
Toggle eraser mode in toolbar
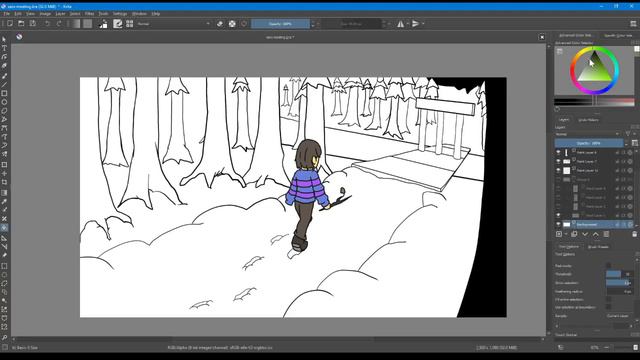click(x=220, y=24)
